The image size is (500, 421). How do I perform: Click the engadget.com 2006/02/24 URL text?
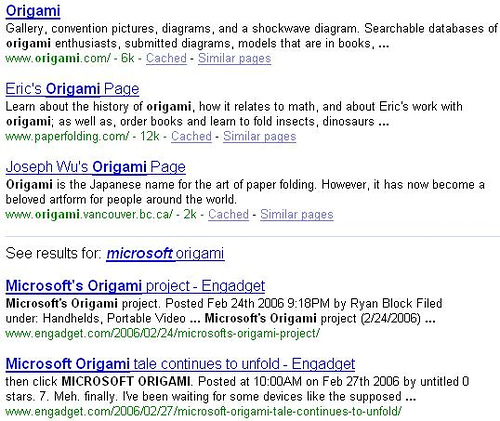[x=163, y=333]
